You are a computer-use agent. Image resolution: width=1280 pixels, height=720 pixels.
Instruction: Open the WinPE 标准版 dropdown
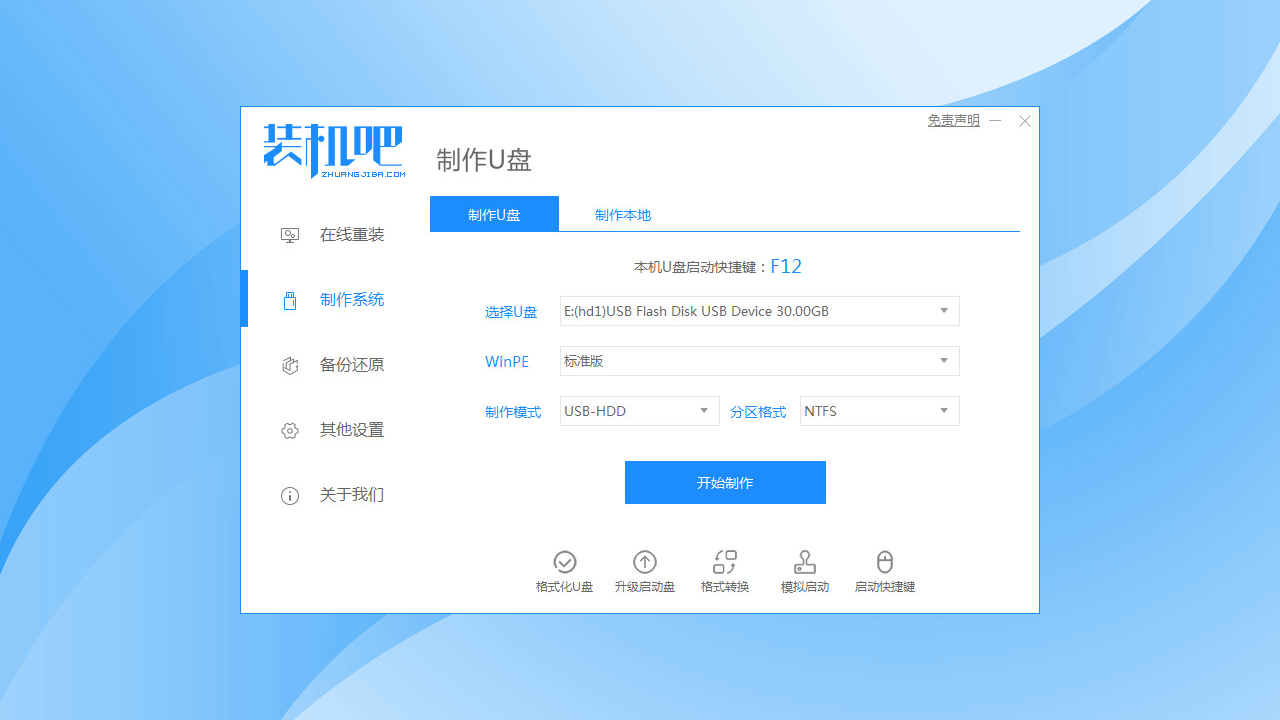943,361
